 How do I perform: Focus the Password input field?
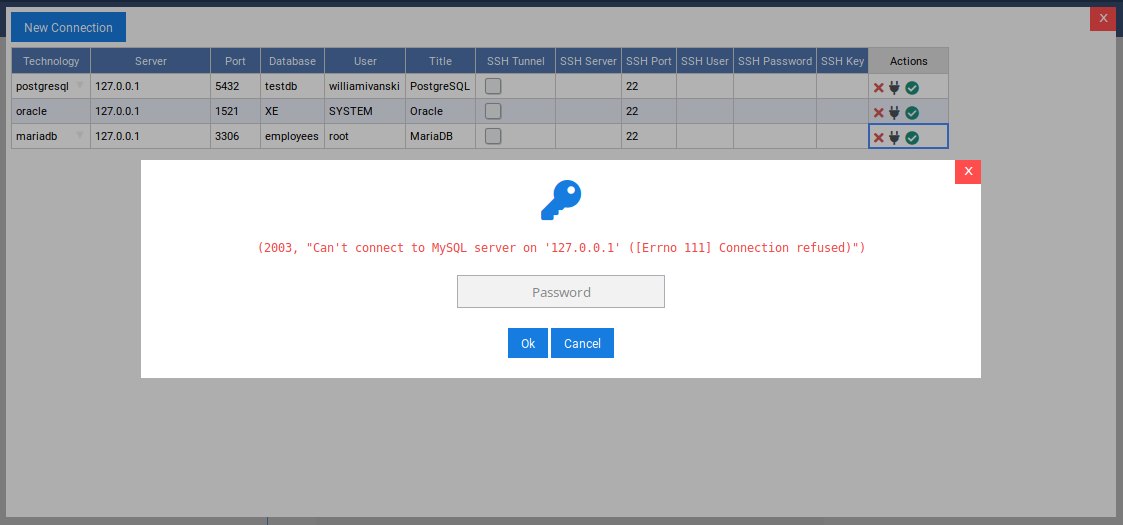pos(560,292)
